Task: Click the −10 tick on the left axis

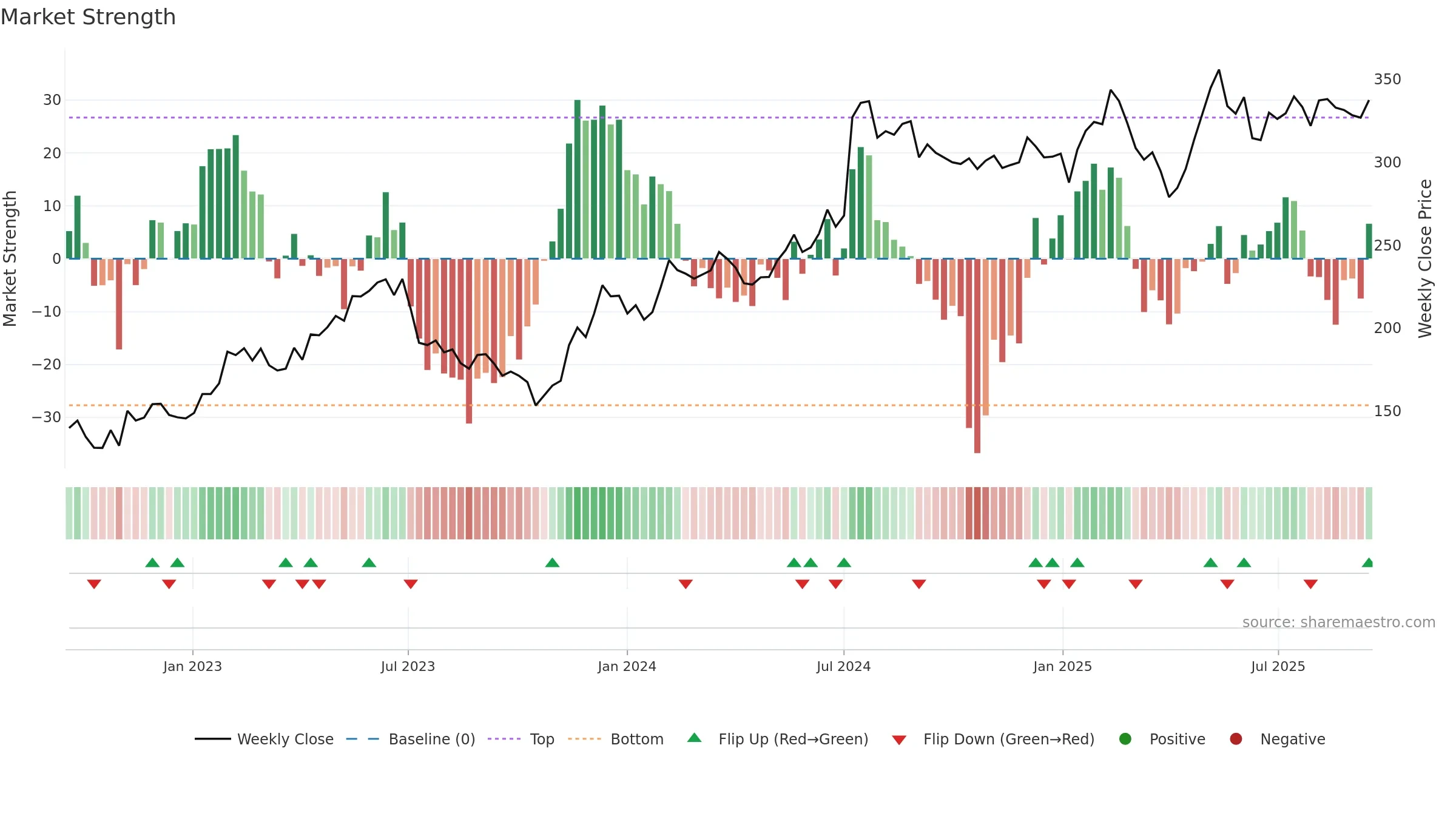Action: [x=47, y=312]
